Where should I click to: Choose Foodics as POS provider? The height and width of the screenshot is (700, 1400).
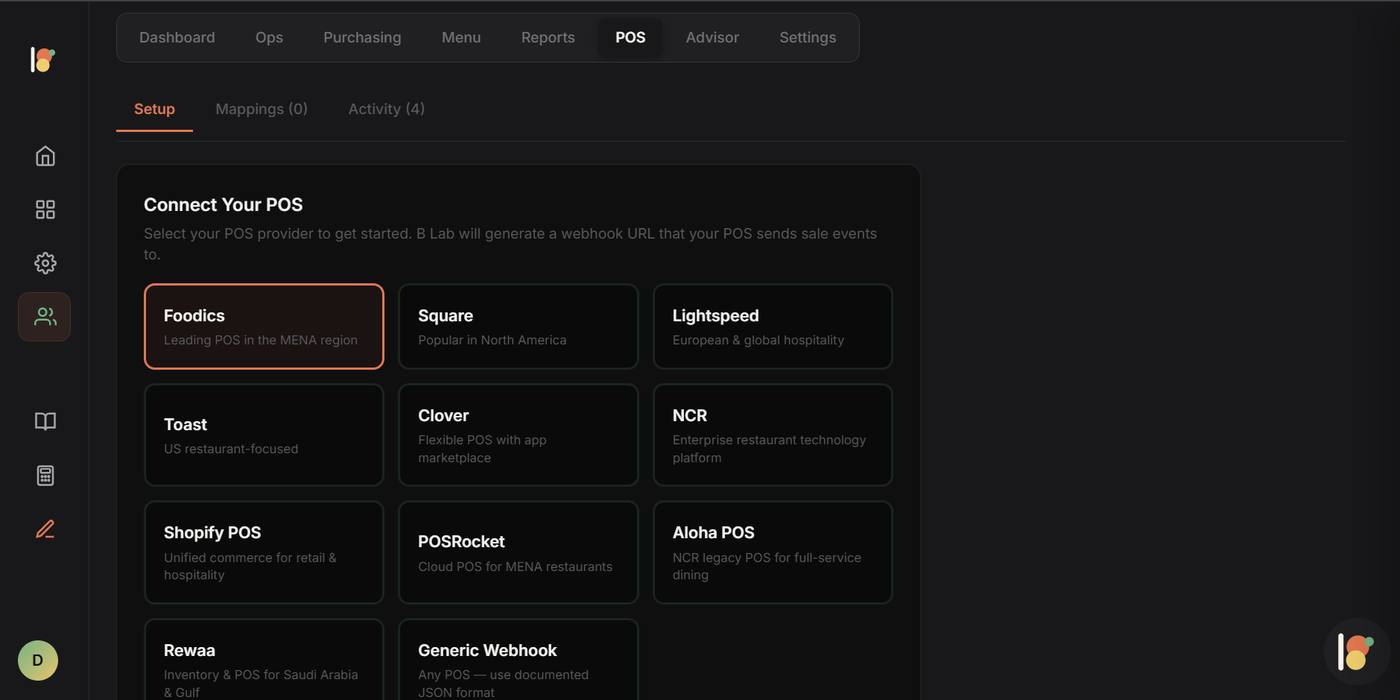pyautogui.click(x=264, y=327)
